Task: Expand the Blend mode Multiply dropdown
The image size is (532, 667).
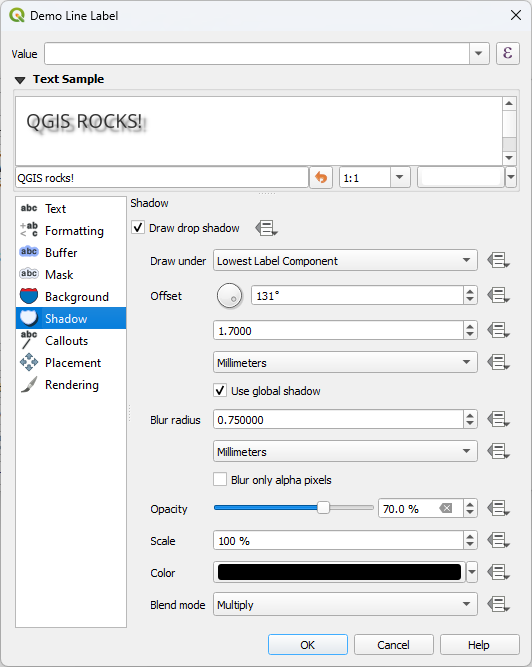Action: click(x=345, y=604)
